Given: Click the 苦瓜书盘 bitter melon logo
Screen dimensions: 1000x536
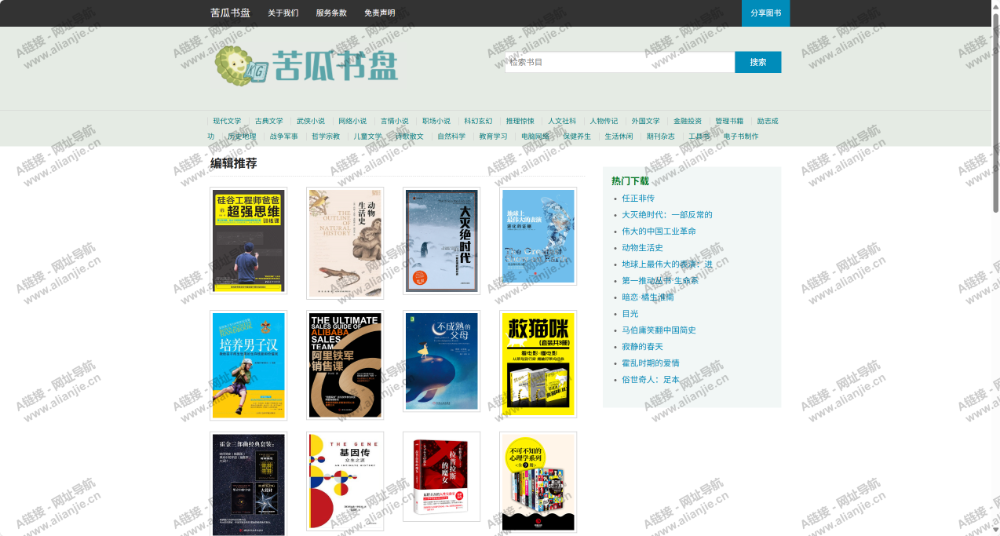Looking at the screenshot, I should coord(306,65).
